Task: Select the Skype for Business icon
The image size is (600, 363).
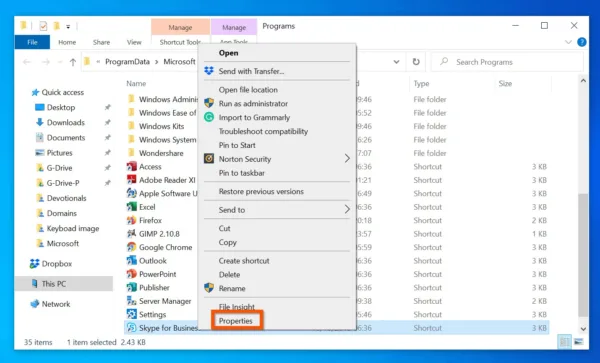Action: [132, 328]
